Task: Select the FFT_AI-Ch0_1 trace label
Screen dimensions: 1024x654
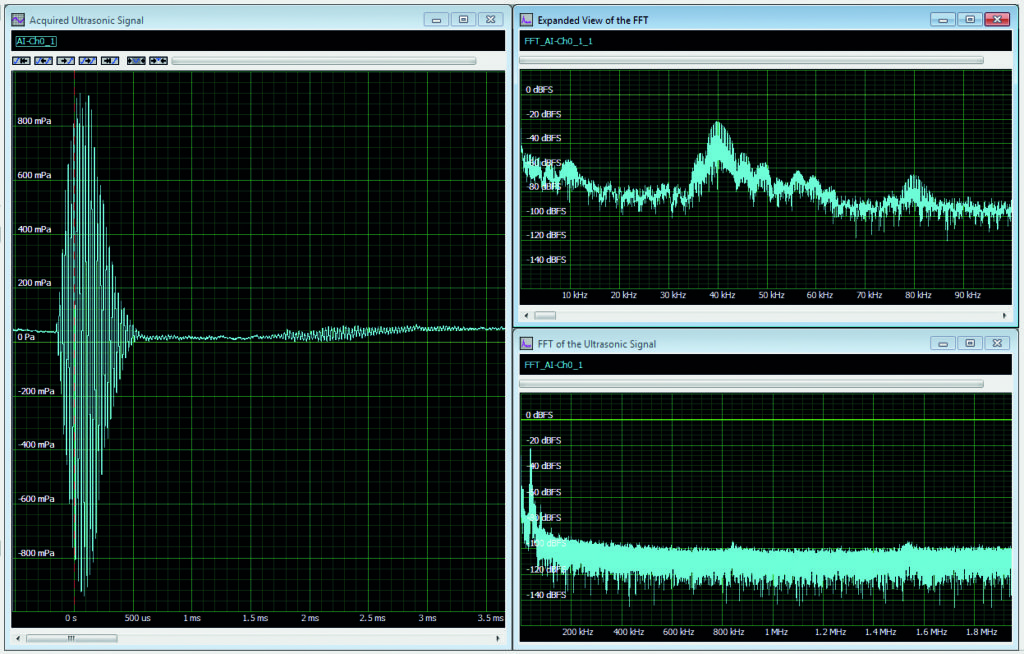Action: pos(552,363)
